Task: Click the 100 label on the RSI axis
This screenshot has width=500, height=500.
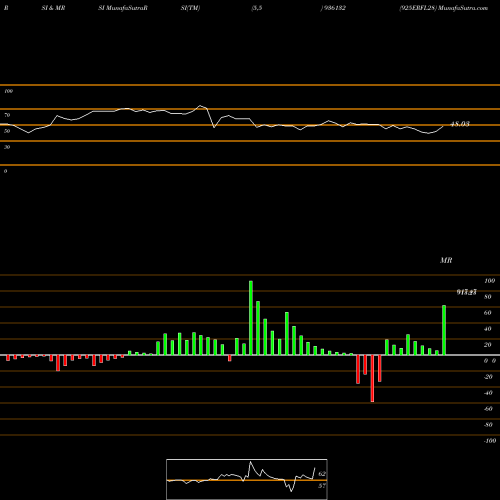Action: click(8, 91)
